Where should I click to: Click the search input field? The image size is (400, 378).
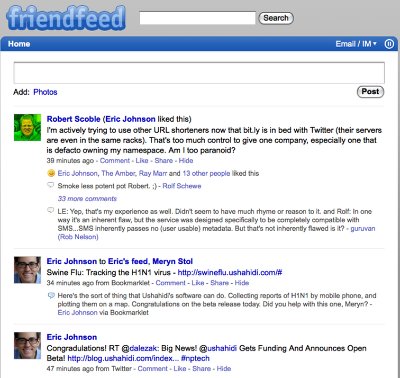tap(198, 18)
